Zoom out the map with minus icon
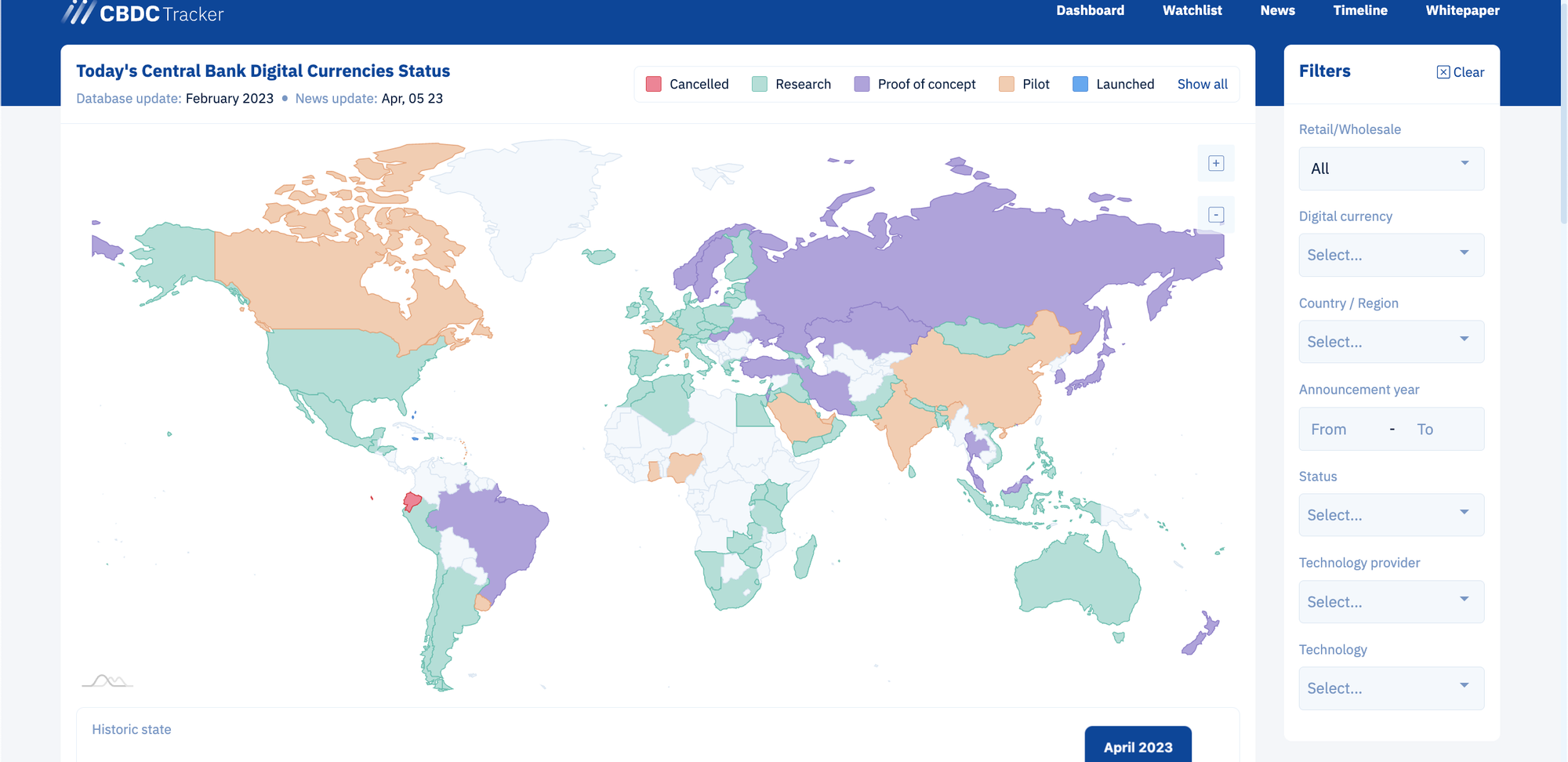This screenshot has height=762, width=1568. pyautogui.click(x=1216, y=215)
